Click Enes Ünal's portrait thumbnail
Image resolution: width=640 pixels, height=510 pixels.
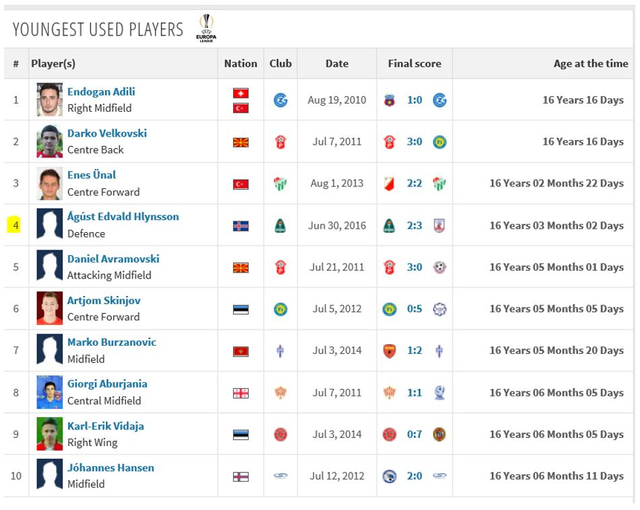point(50,184)
